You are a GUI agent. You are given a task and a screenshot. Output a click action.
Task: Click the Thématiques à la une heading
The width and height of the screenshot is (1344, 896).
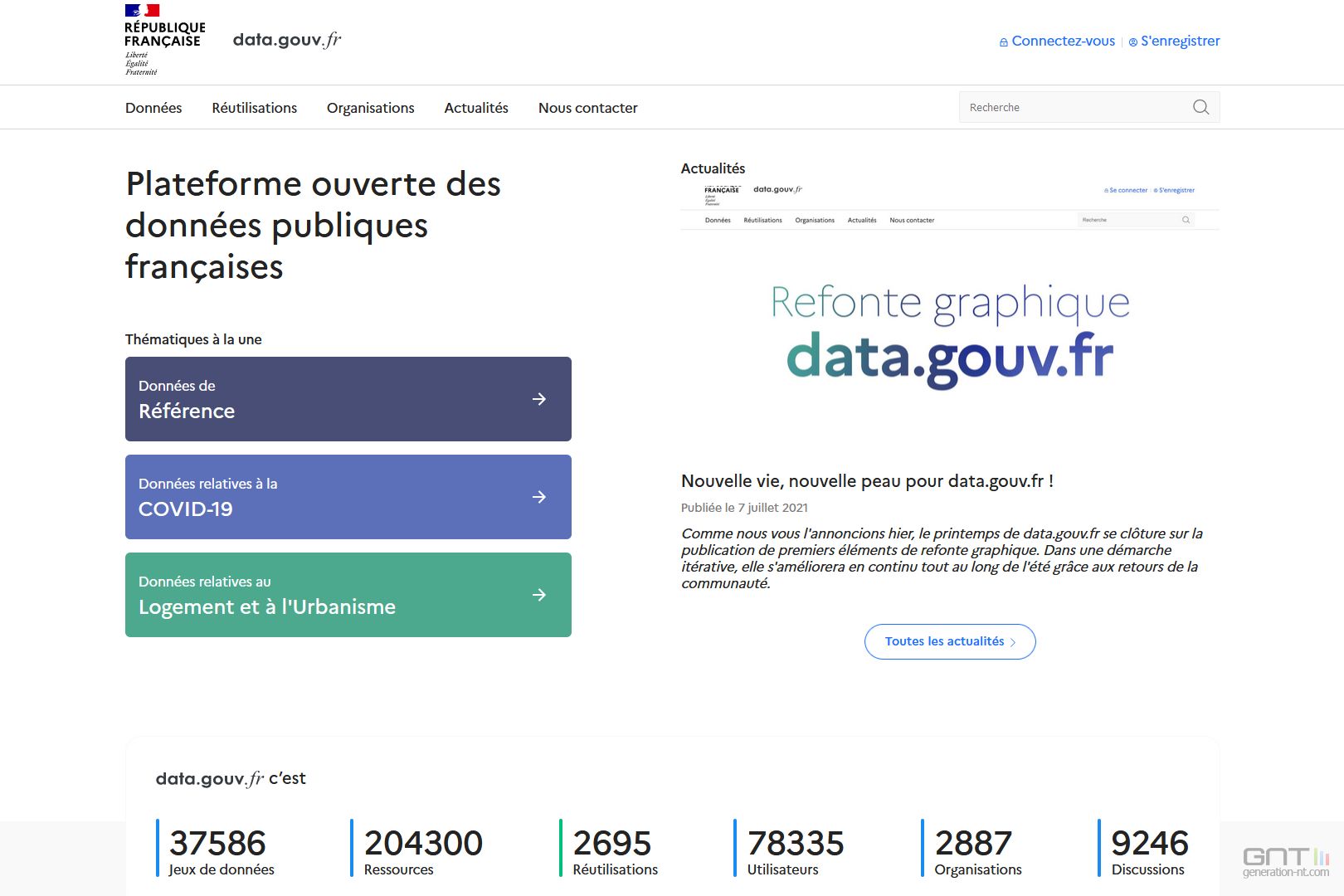[193, 339]
